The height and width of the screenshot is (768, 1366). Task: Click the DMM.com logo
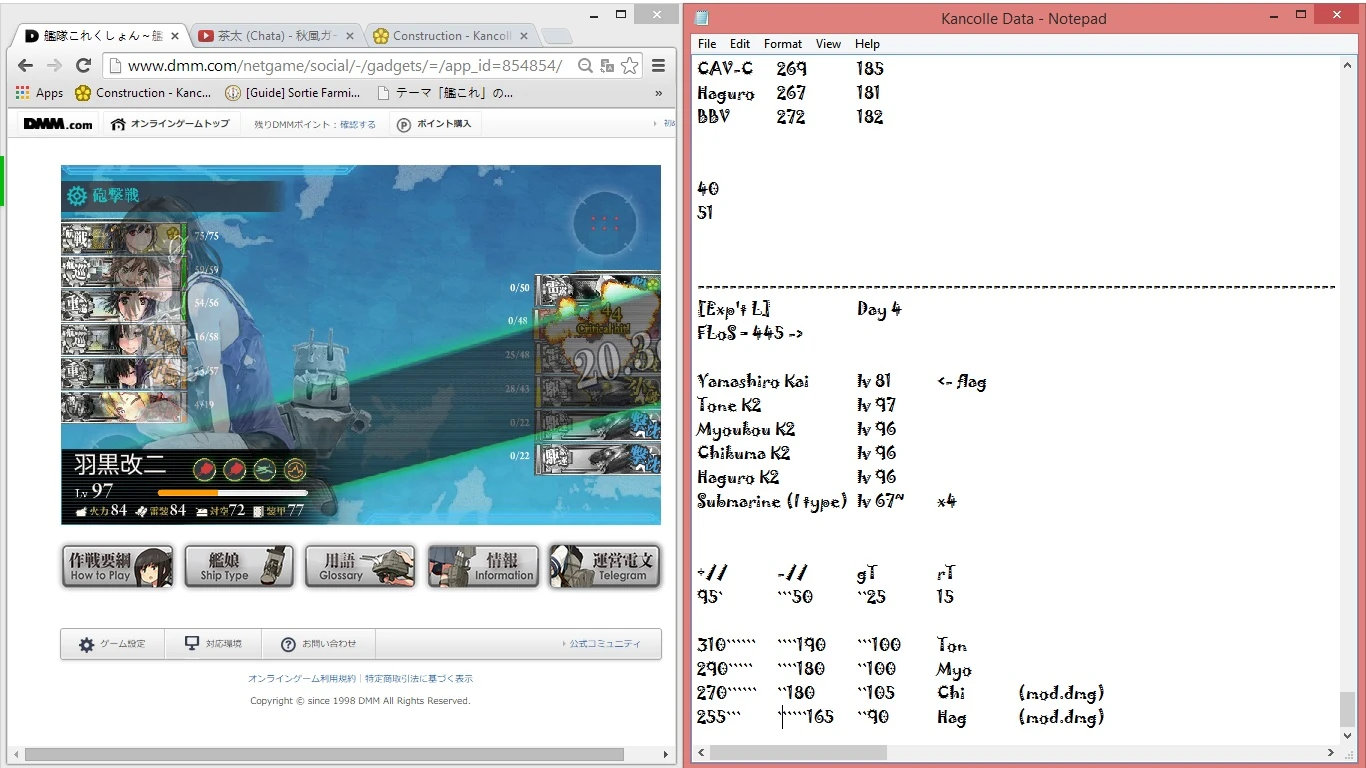pos(57,124)
